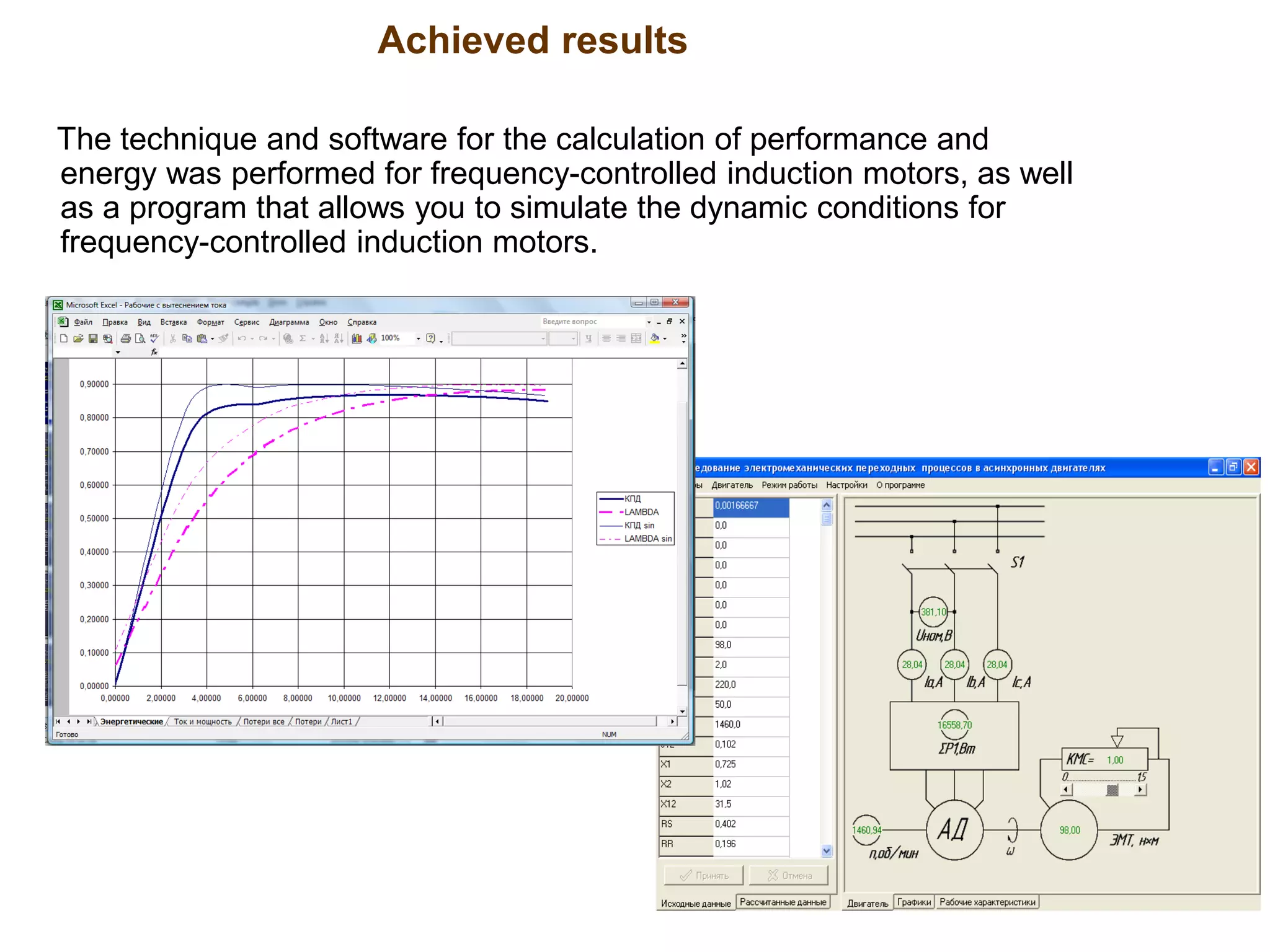Click the Excel Help question mark icon

[x=430, y=338]
